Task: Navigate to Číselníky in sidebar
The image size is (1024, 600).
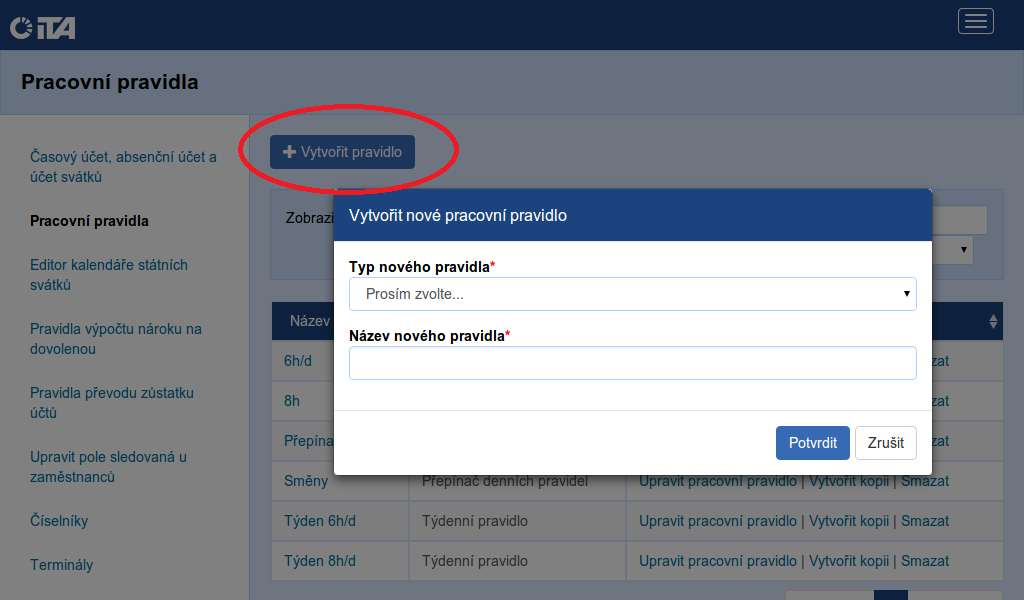Action: (x=59, y=521)
